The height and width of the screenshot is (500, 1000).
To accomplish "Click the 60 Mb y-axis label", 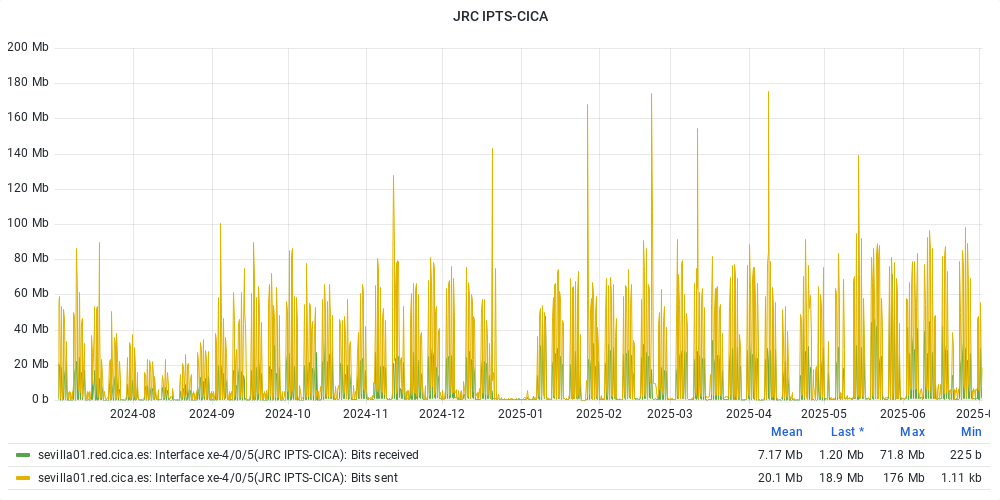I will click(x=31, y=294).
